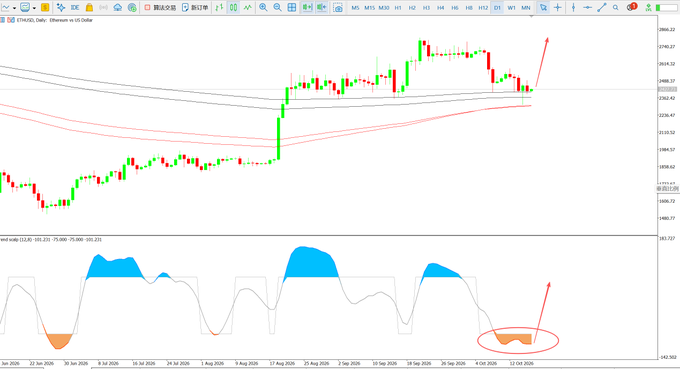Screen dimensions: 680x369
Task: Tile windows with grid icon
Action: [x=292, y=7]
